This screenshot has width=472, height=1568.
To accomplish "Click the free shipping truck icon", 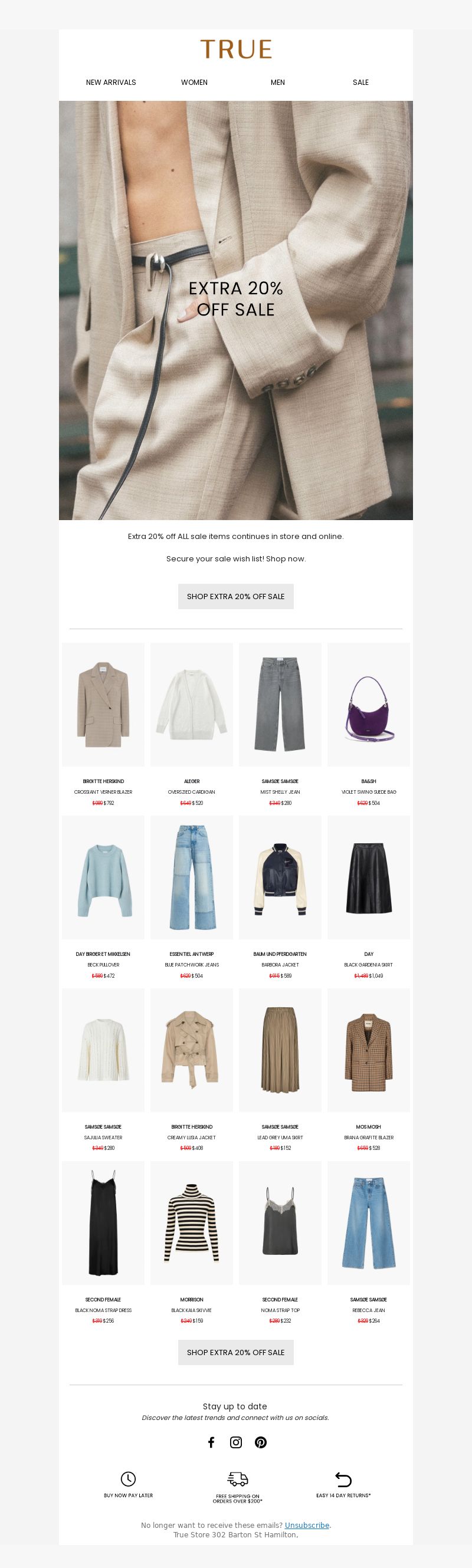I will click(238, 1479).
